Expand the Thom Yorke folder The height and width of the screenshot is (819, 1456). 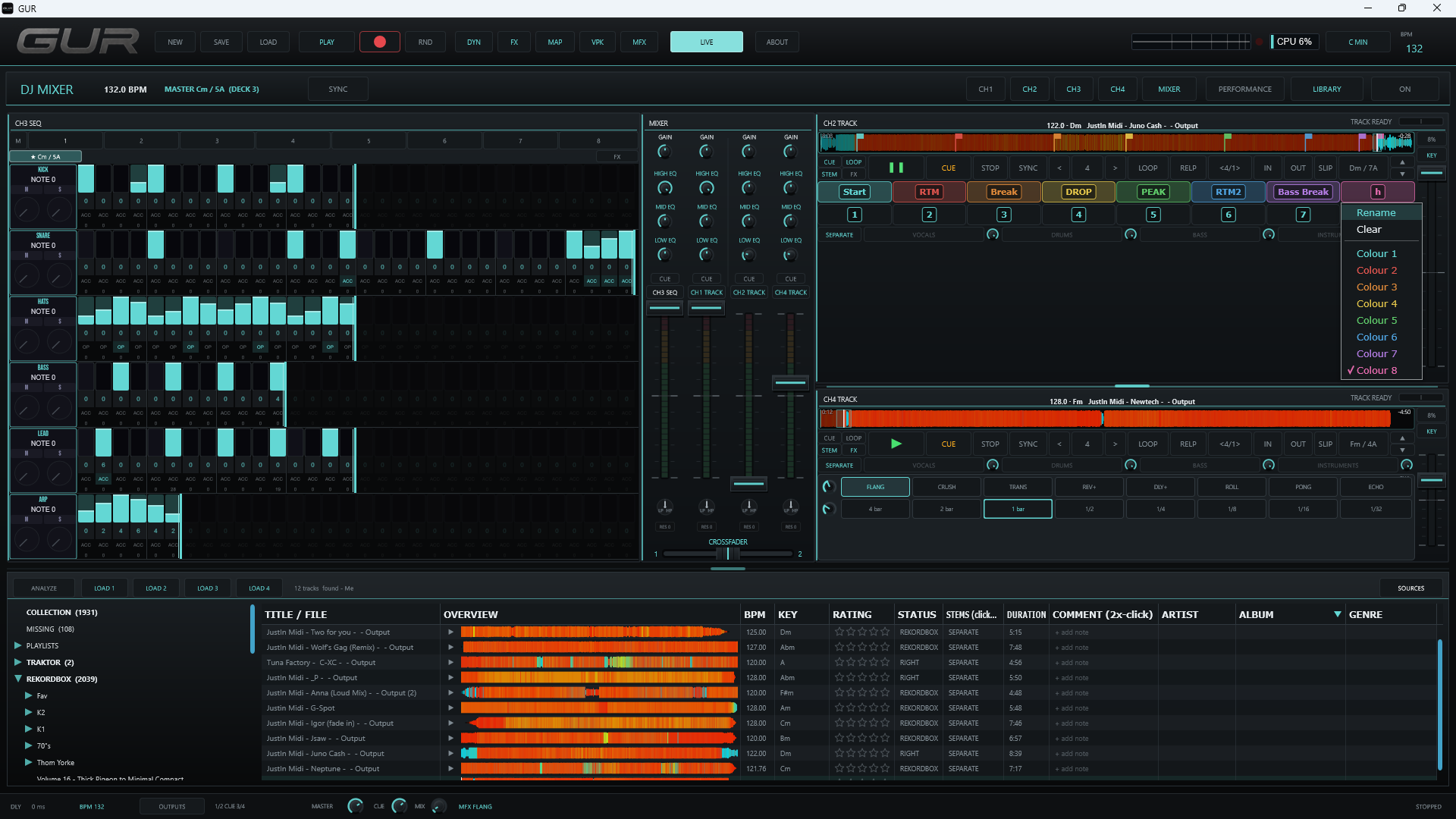[28, 762]
